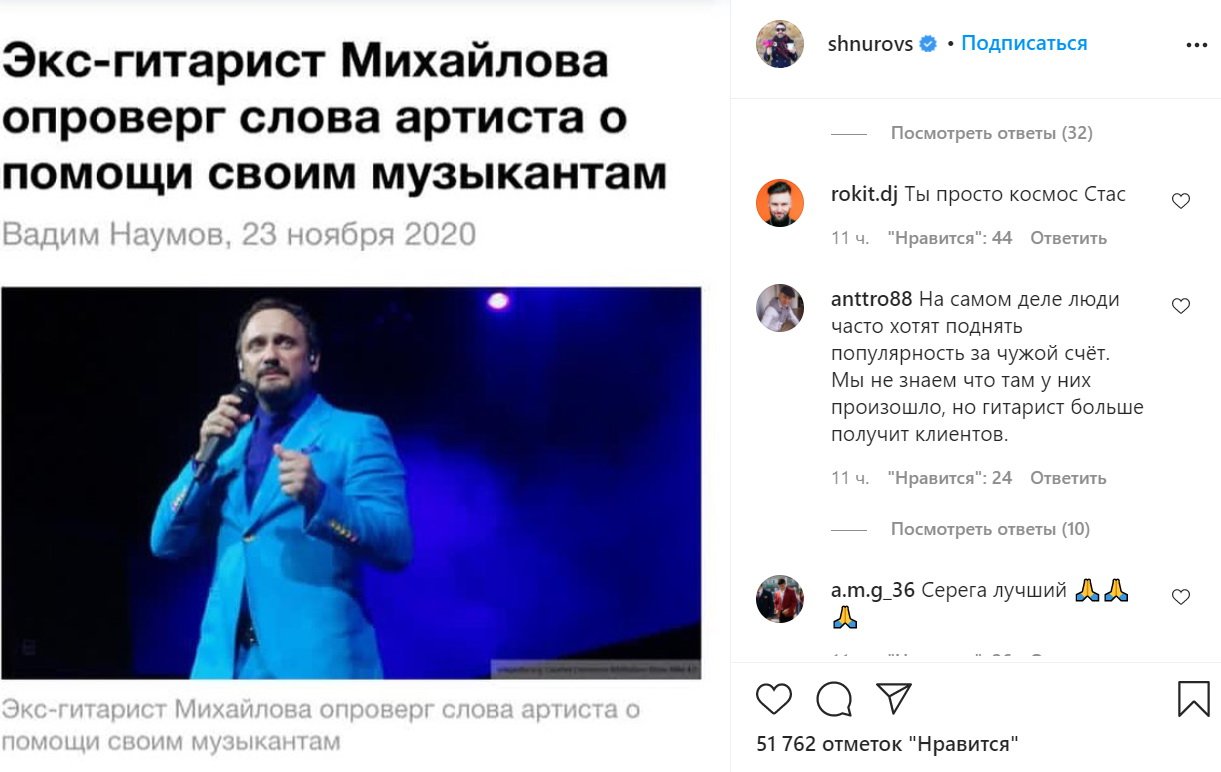Open the shnurovs username link
Image resolution: width=1221 pixels, height=772 pixels.
pos(870,44)
